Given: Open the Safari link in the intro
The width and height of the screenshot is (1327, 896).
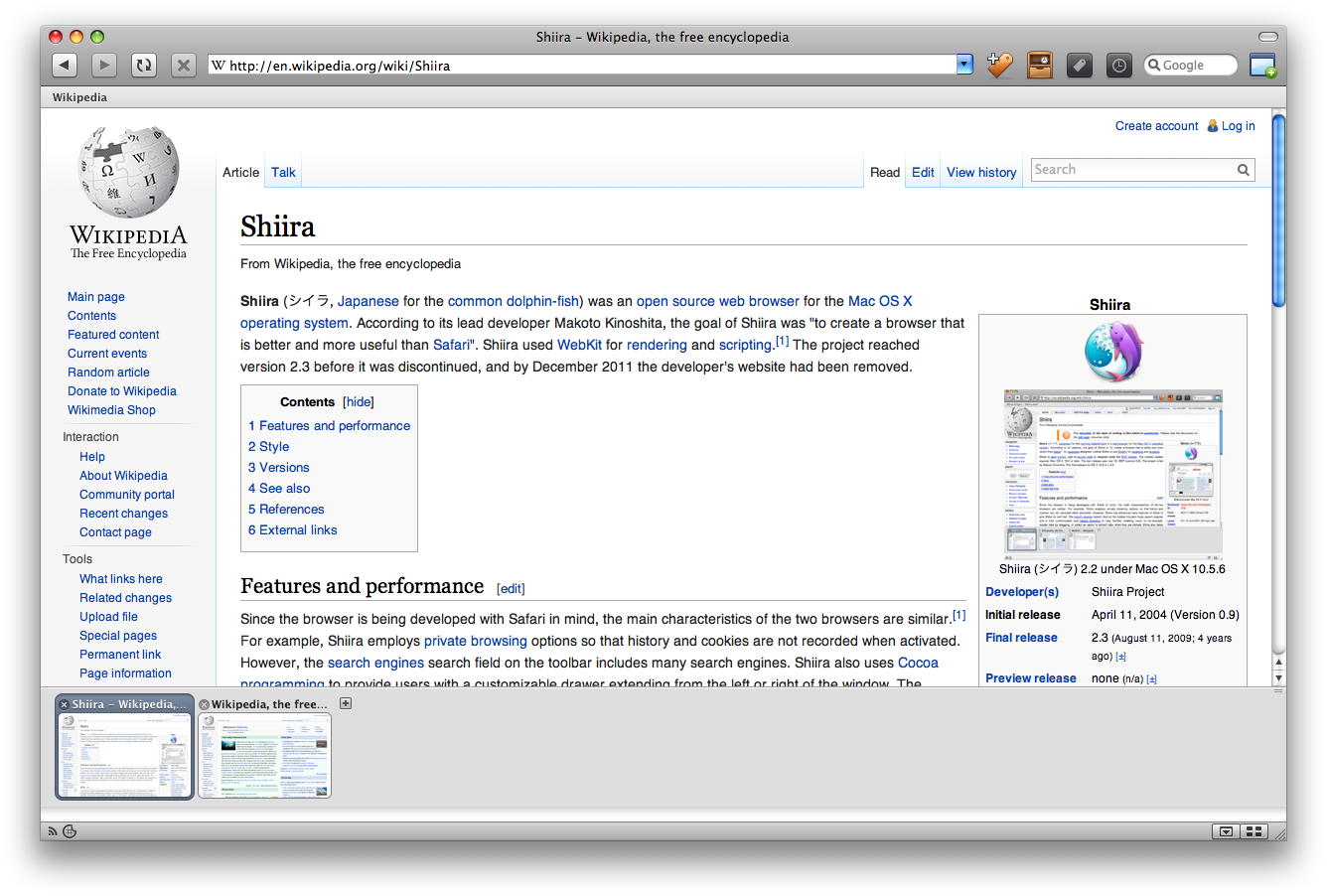Looking at the screenshot, I should (451, 345).
